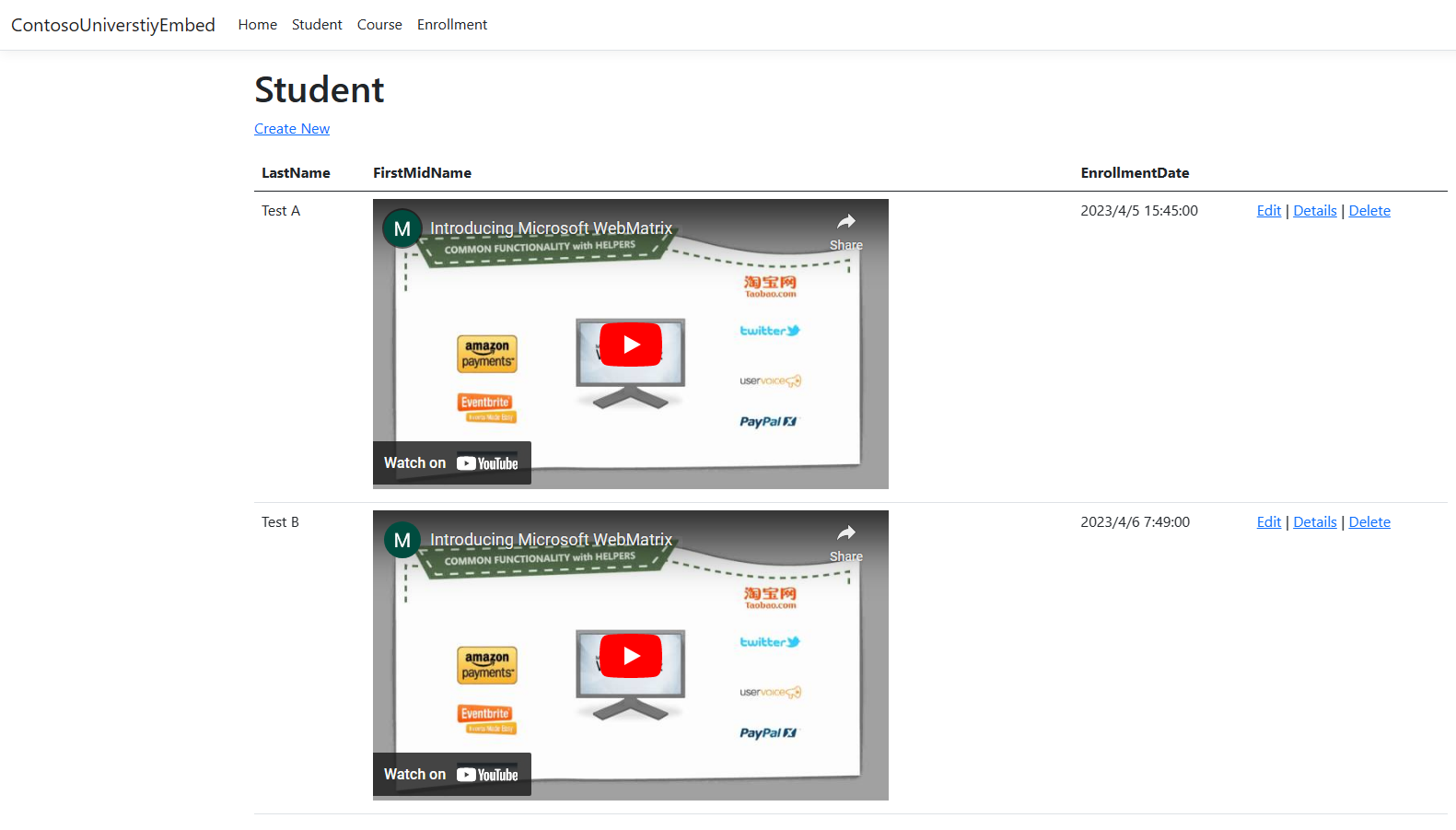
Task: Click the Student page heading
Action: (320, 90)
